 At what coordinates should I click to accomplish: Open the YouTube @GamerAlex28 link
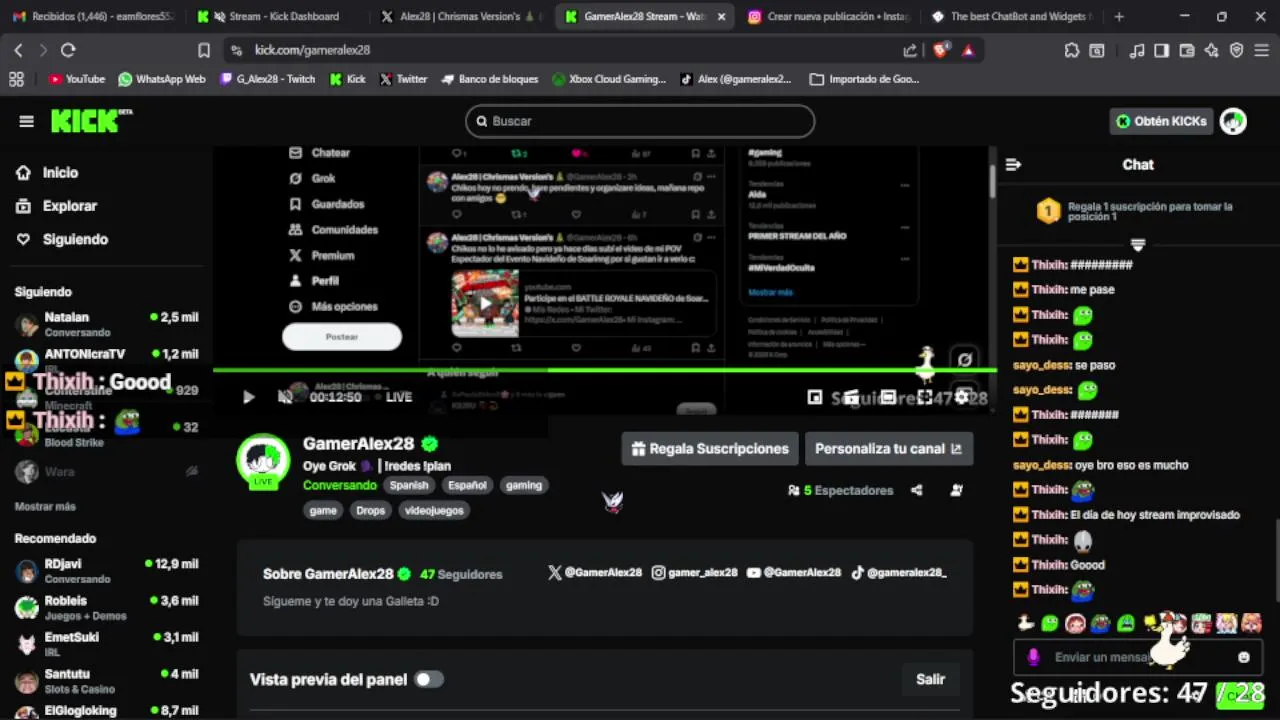[794, 573]
